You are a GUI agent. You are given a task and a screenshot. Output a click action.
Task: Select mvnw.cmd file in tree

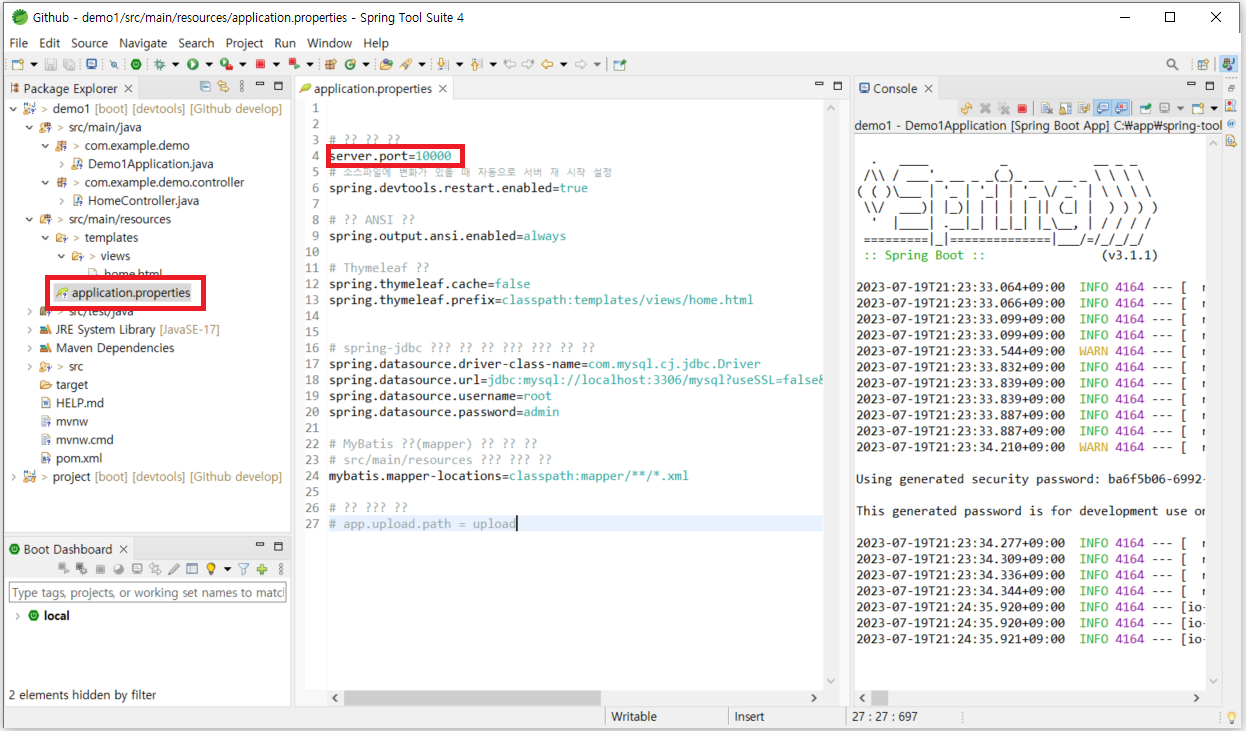pos(84,440)
